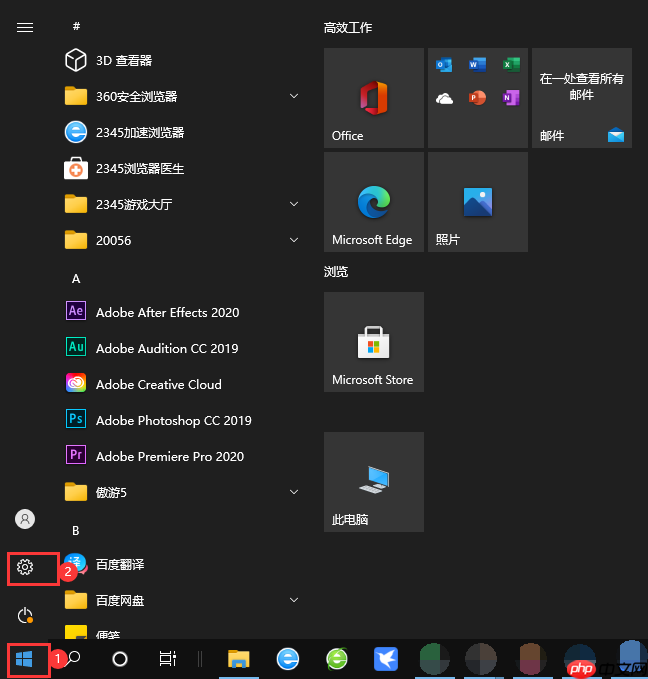Open Word from the Office apps tile

(x=477, y=65)
